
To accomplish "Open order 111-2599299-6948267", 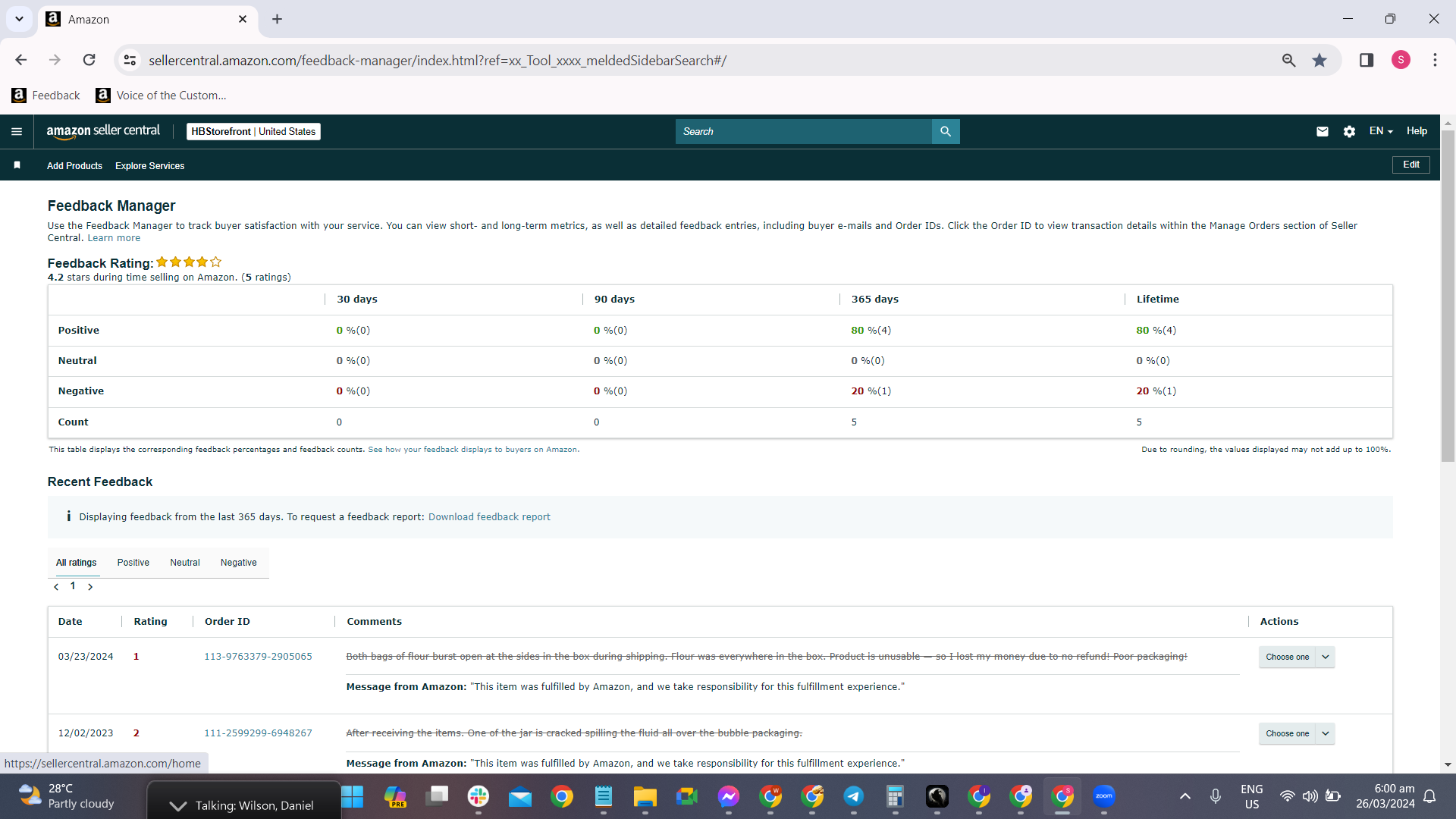I will coord(258,733).
